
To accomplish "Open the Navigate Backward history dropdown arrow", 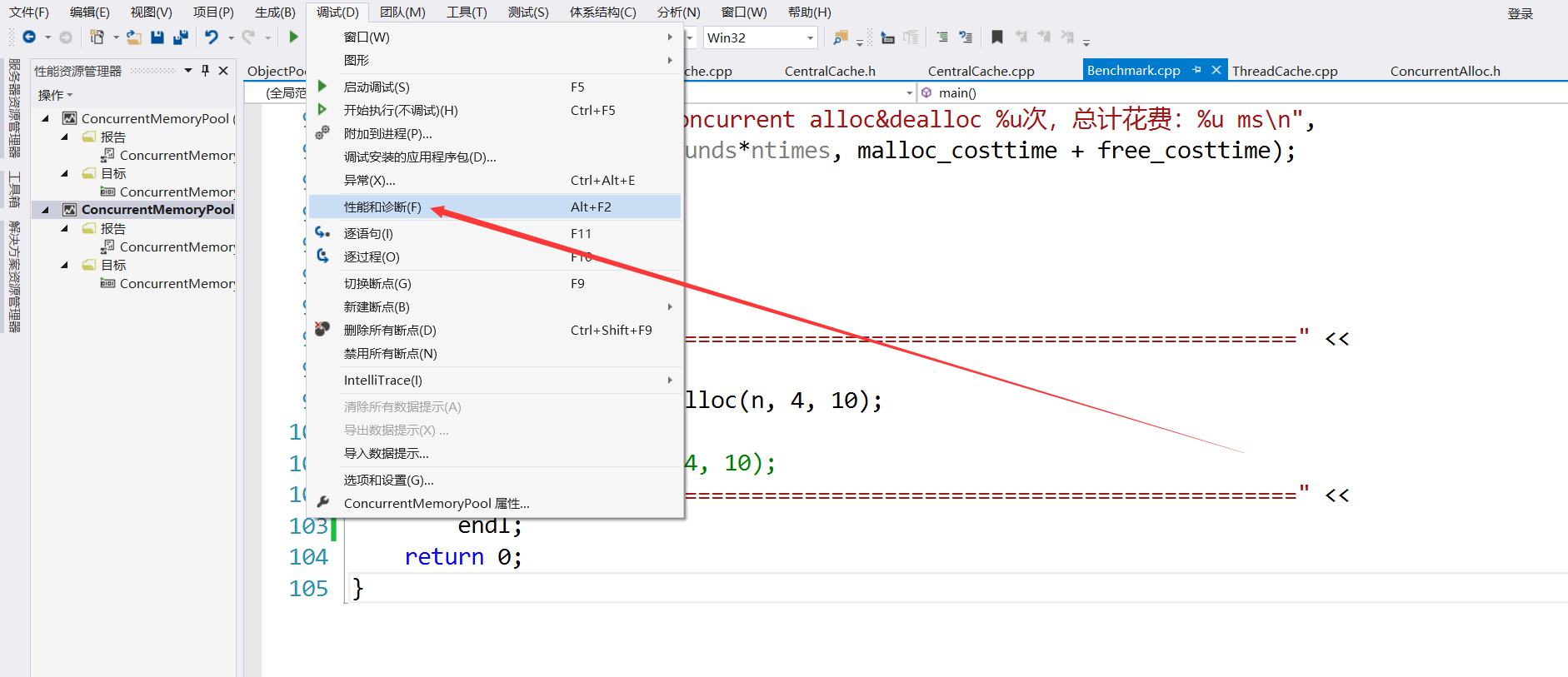I will [47, 37].
